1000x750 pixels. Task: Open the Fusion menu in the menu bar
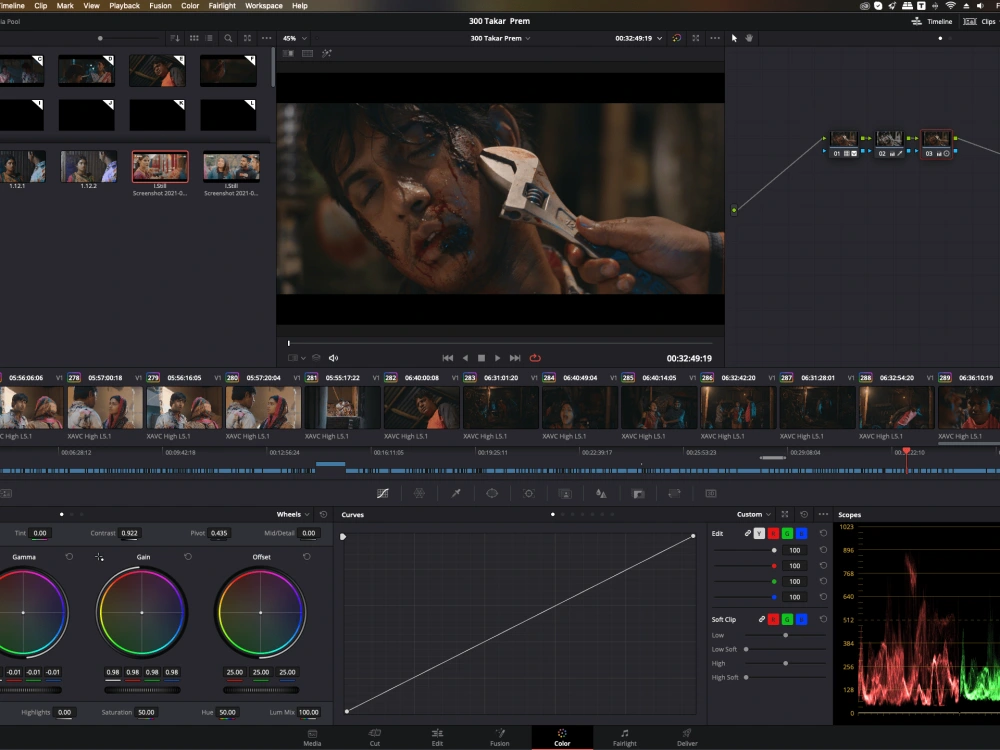click(160, 6)
